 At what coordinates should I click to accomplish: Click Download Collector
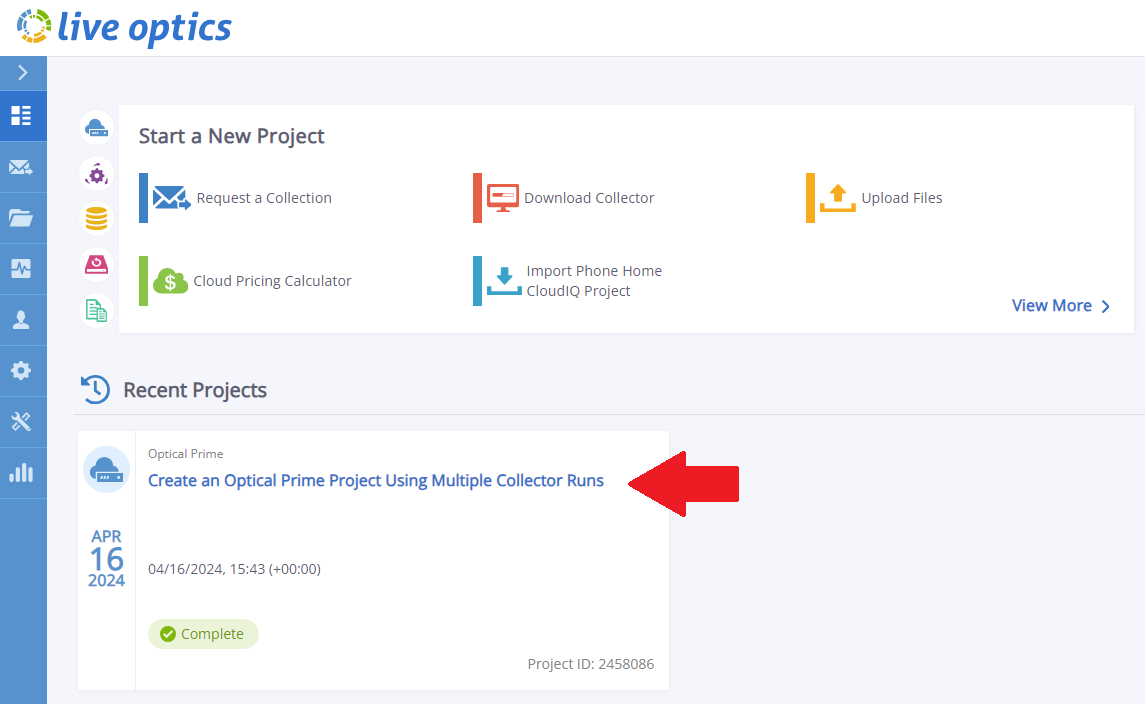tap(588, 198)
